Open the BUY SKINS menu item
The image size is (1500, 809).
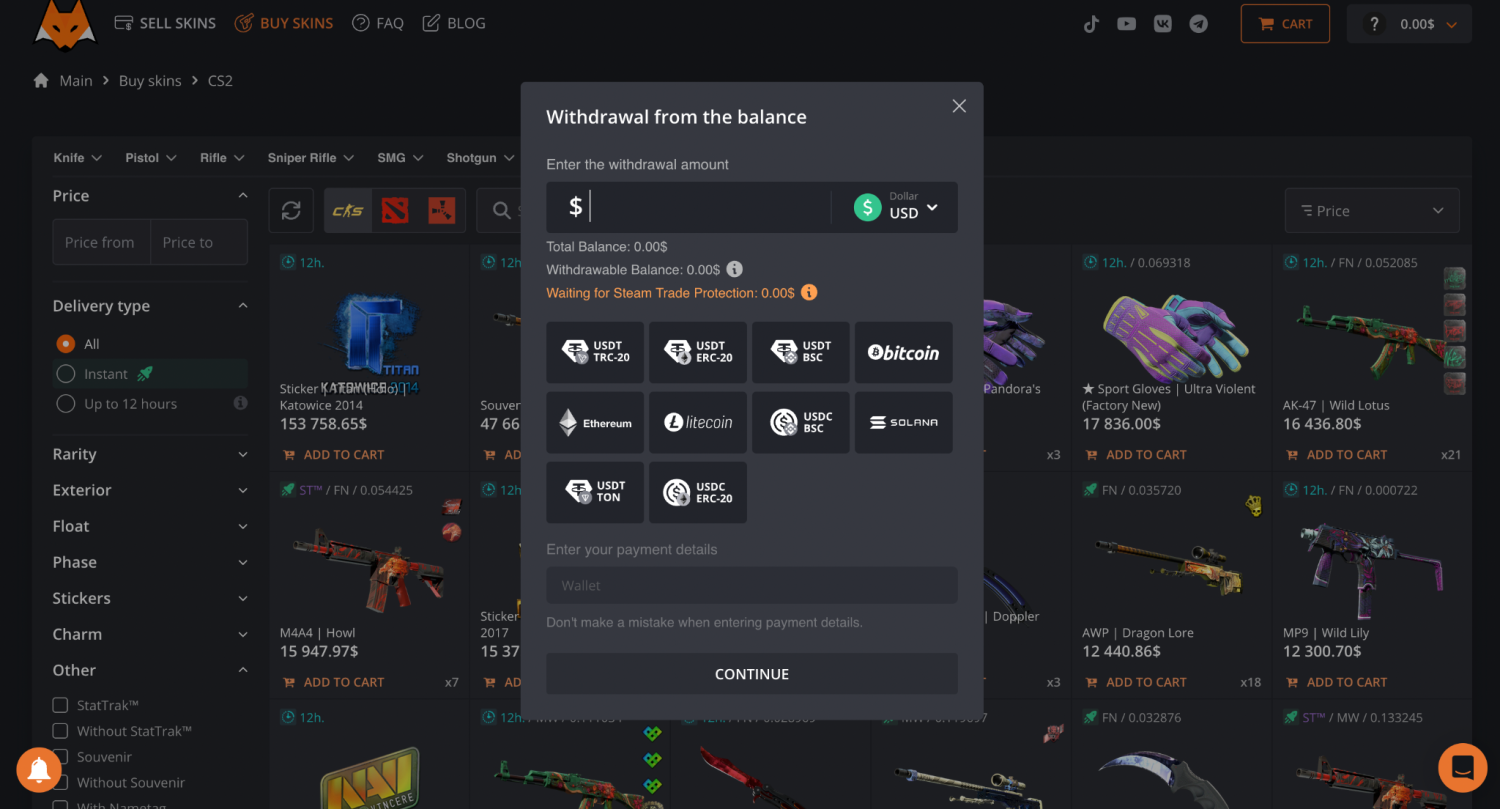[x=284, y=22]
